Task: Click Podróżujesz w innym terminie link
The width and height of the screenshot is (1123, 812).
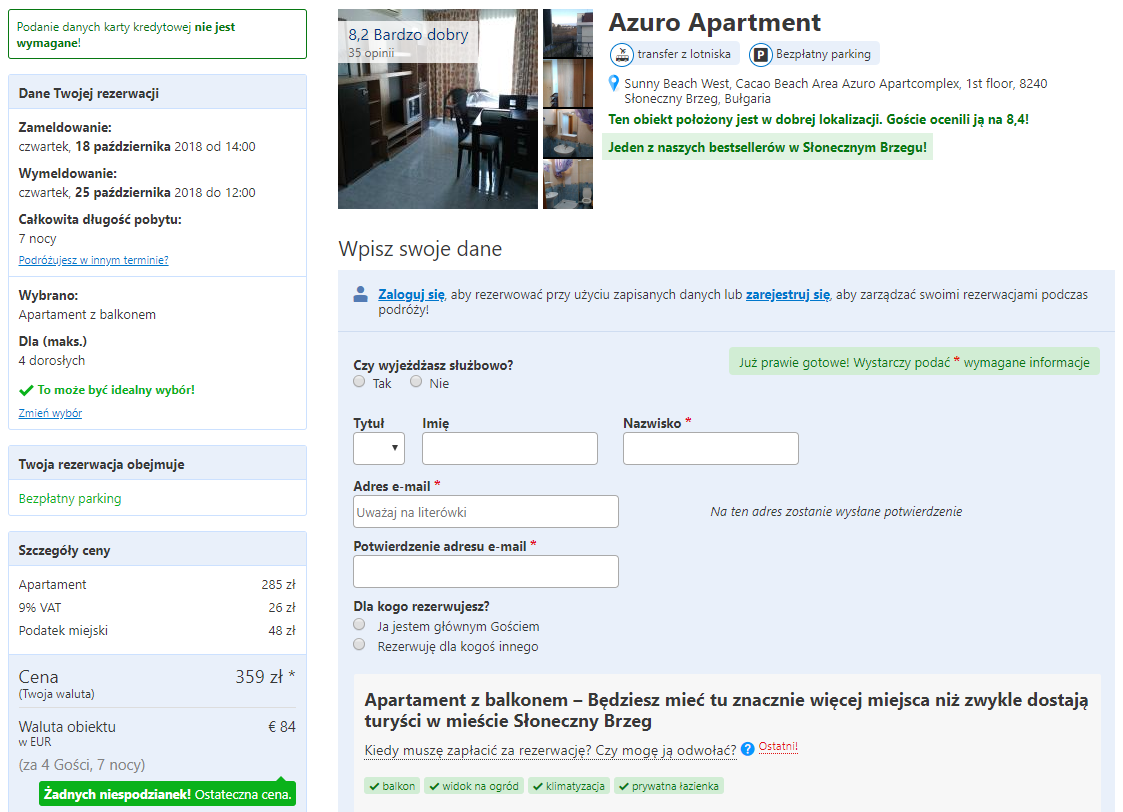Action: 94,260
